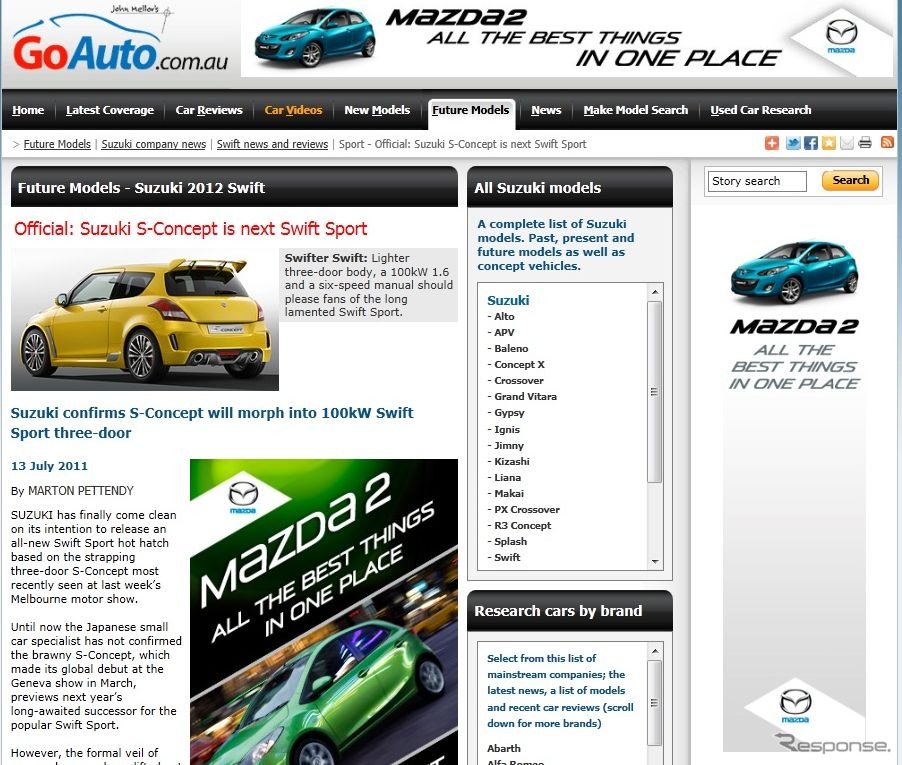Select Swift in the Suzuki models list
902x765 pixels.
tap(507, 557)
